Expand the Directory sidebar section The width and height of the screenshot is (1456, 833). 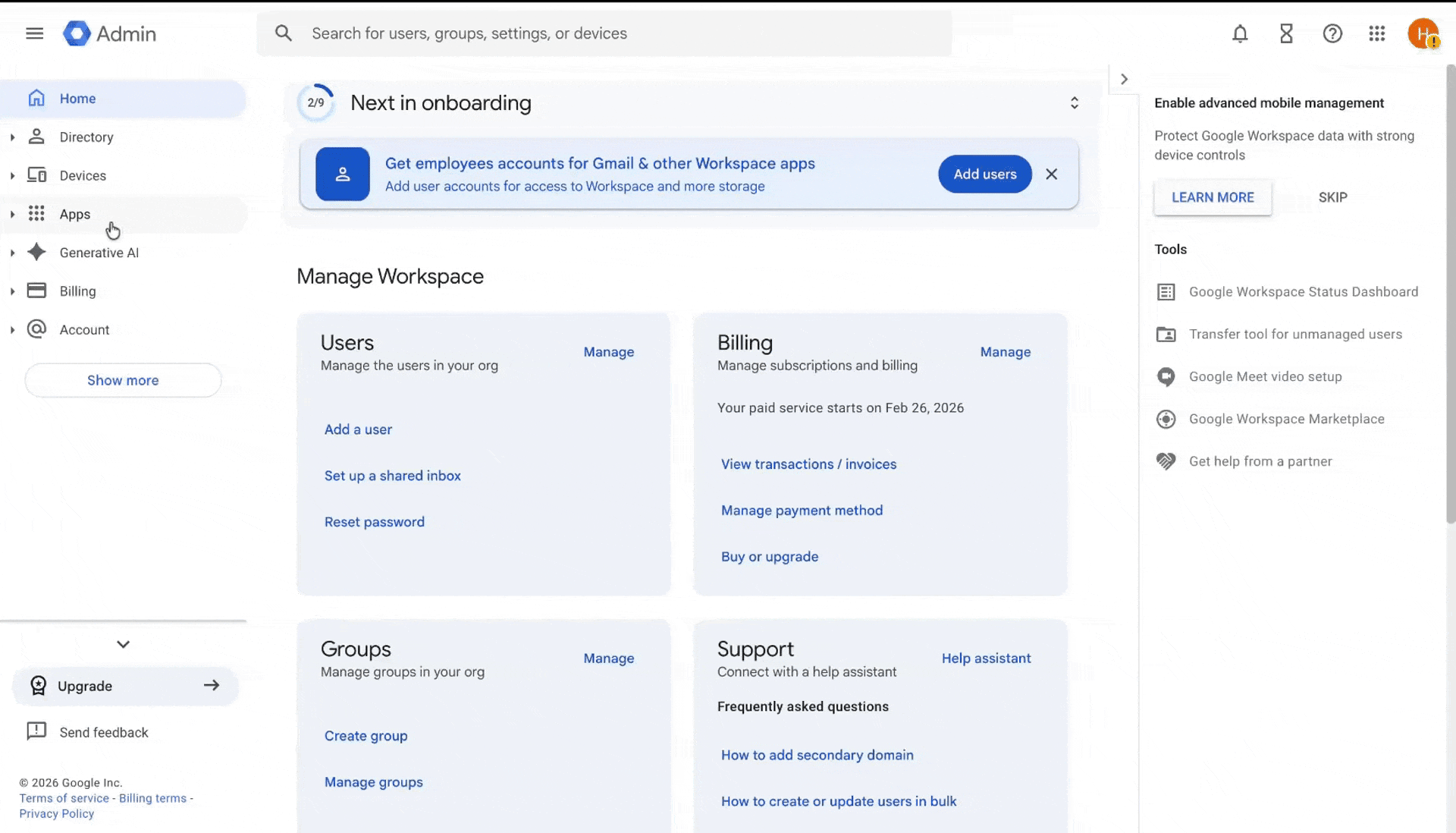click(x=12, y=137)
